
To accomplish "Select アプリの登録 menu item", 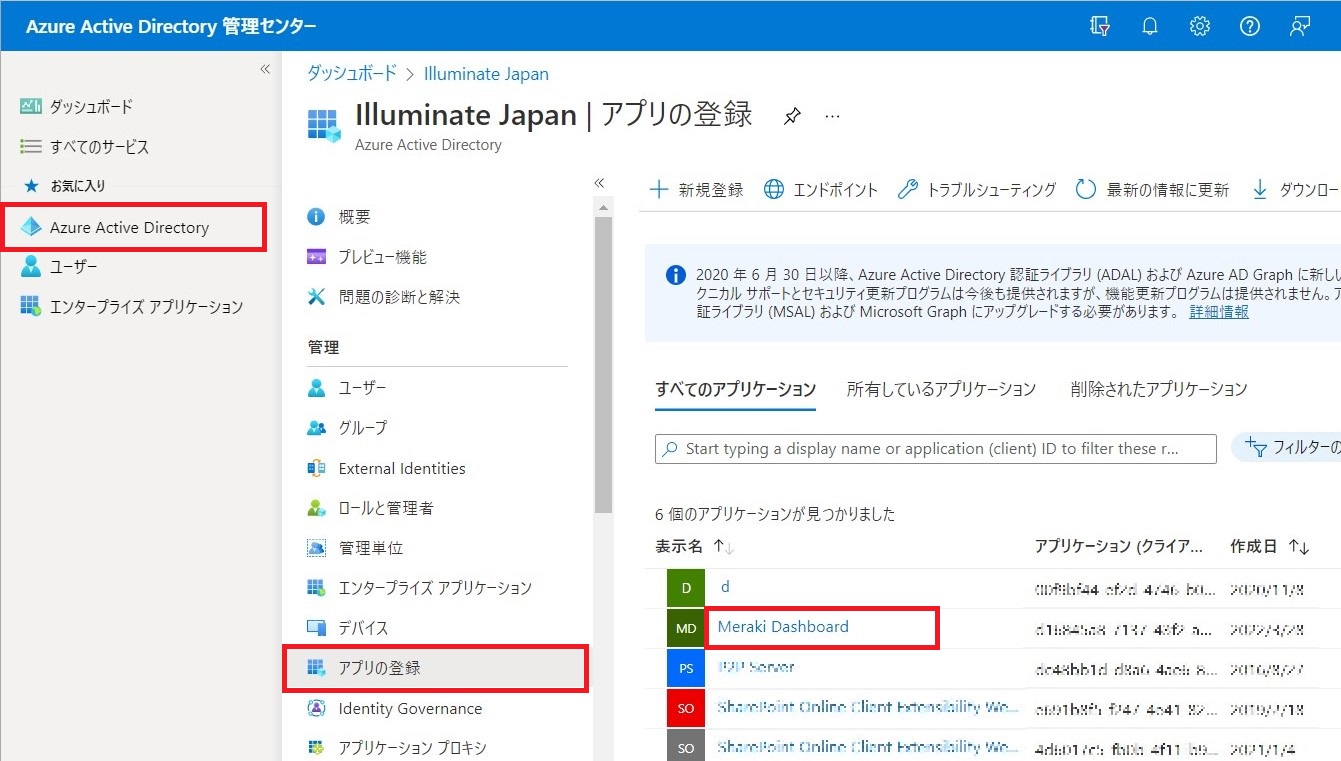I will 435,668.
